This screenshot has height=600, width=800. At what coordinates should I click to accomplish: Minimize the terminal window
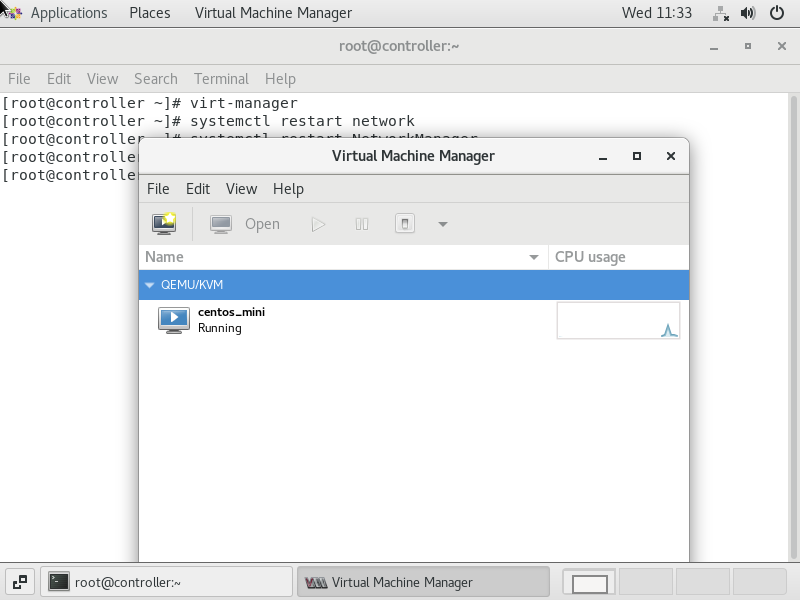point(714,46)
